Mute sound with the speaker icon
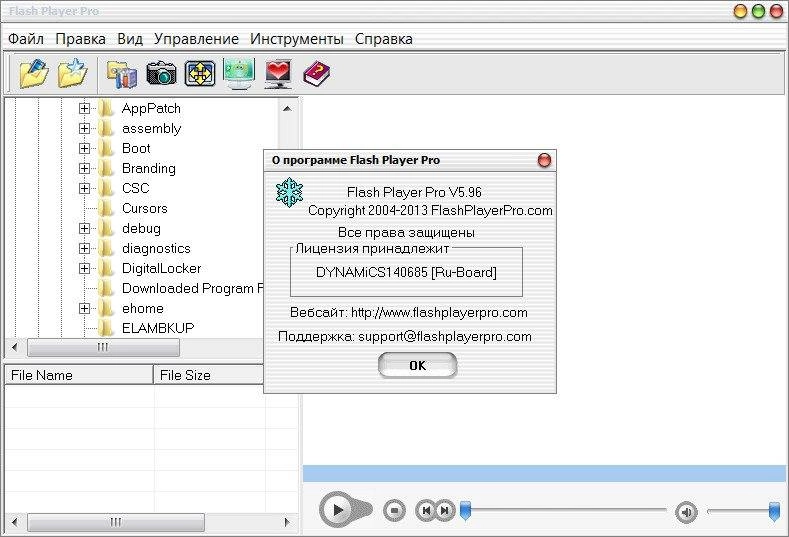The width and height of the screenshot is (789, 537). (x=686, y=512)
